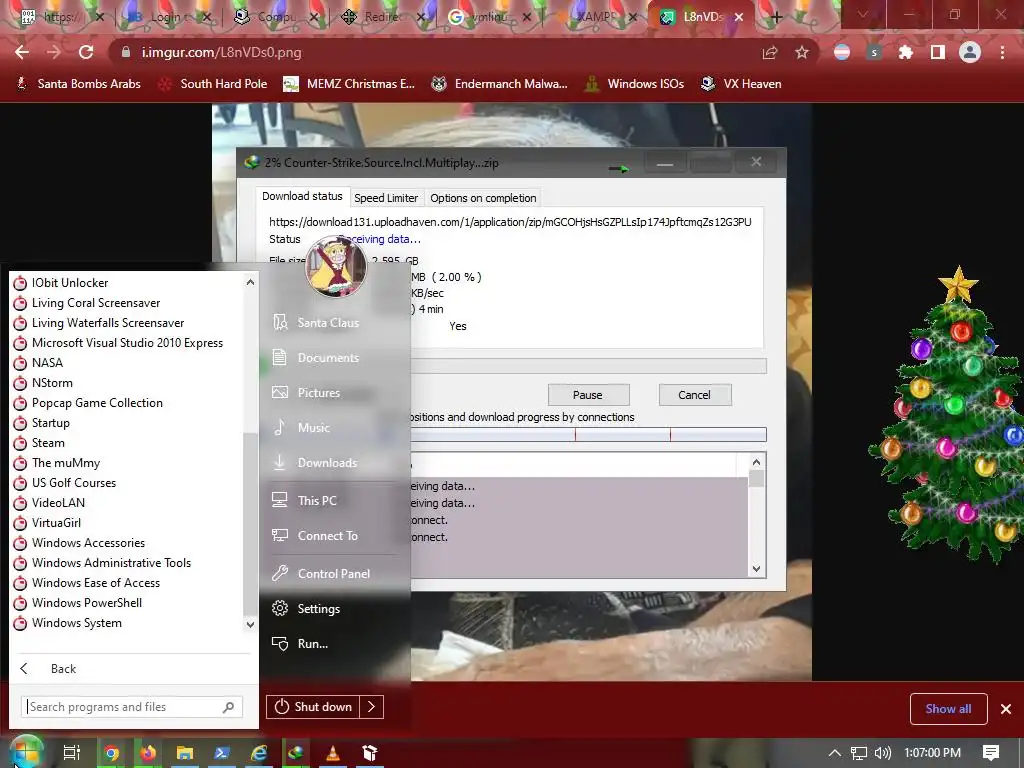This screenshot has height=768, width=1024.
Task: Toggle Chrome side panel icon
Action: (938, 53)
